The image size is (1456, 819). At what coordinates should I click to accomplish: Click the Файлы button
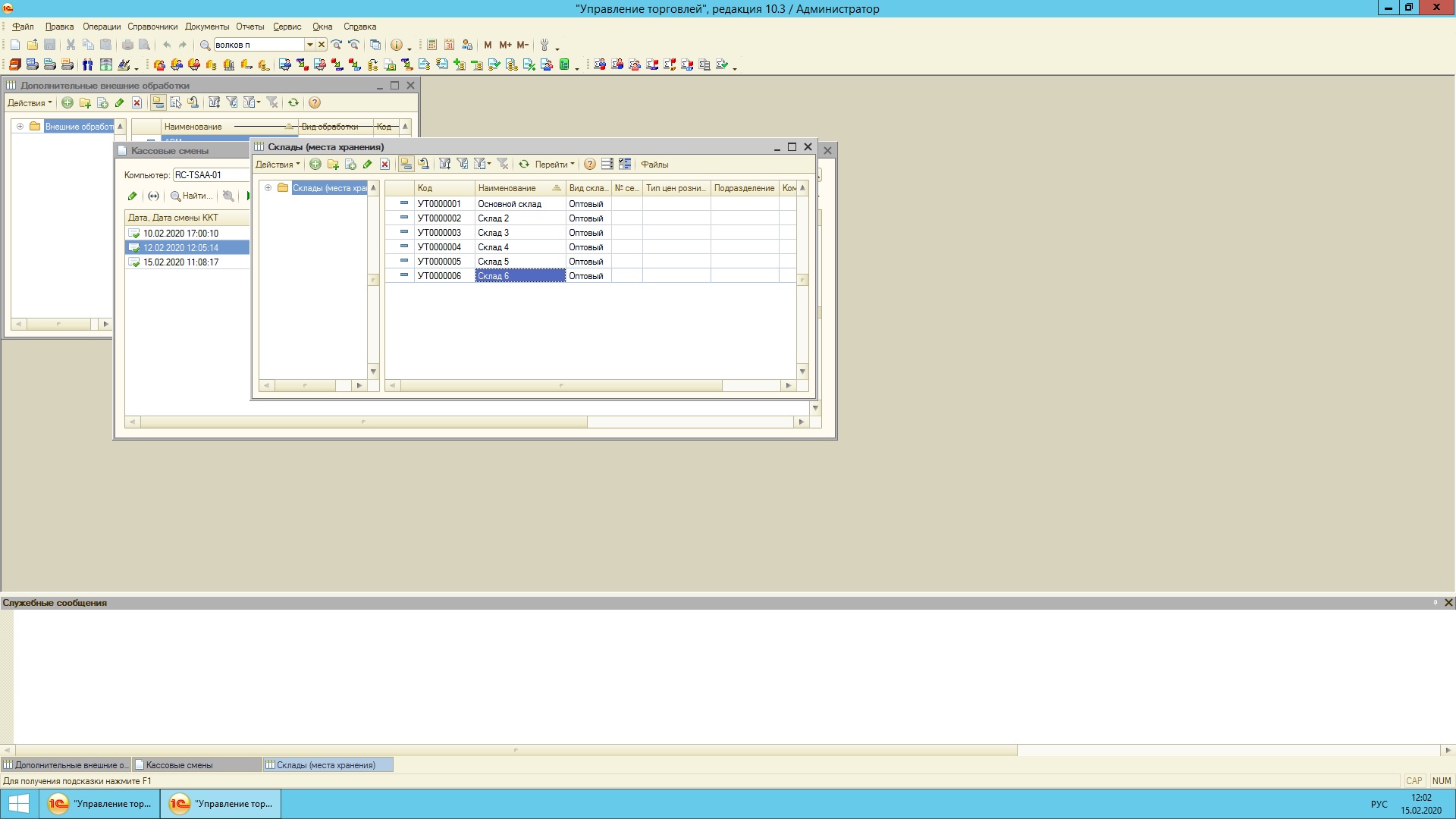(654, 165)
